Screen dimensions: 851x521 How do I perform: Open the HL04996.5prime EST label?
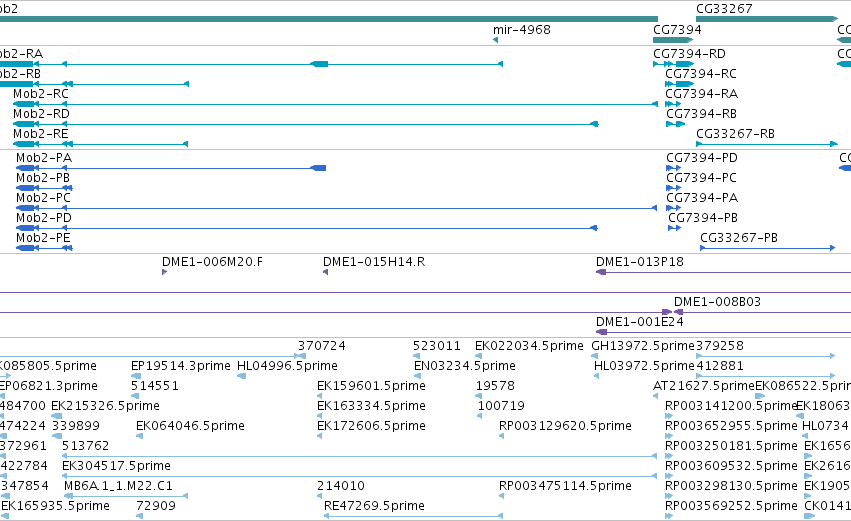coord(287,366)
